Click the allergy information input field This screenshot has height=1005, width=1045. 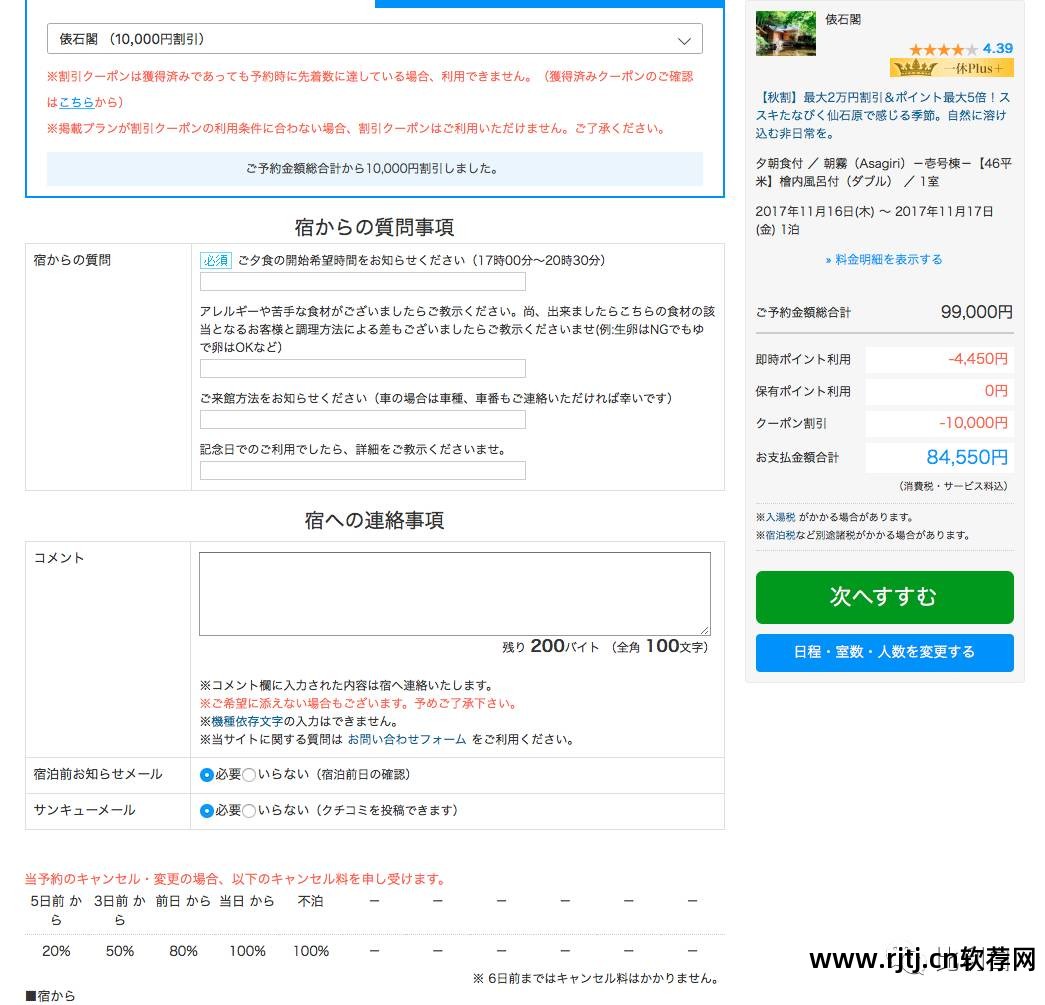coord(363,369)
